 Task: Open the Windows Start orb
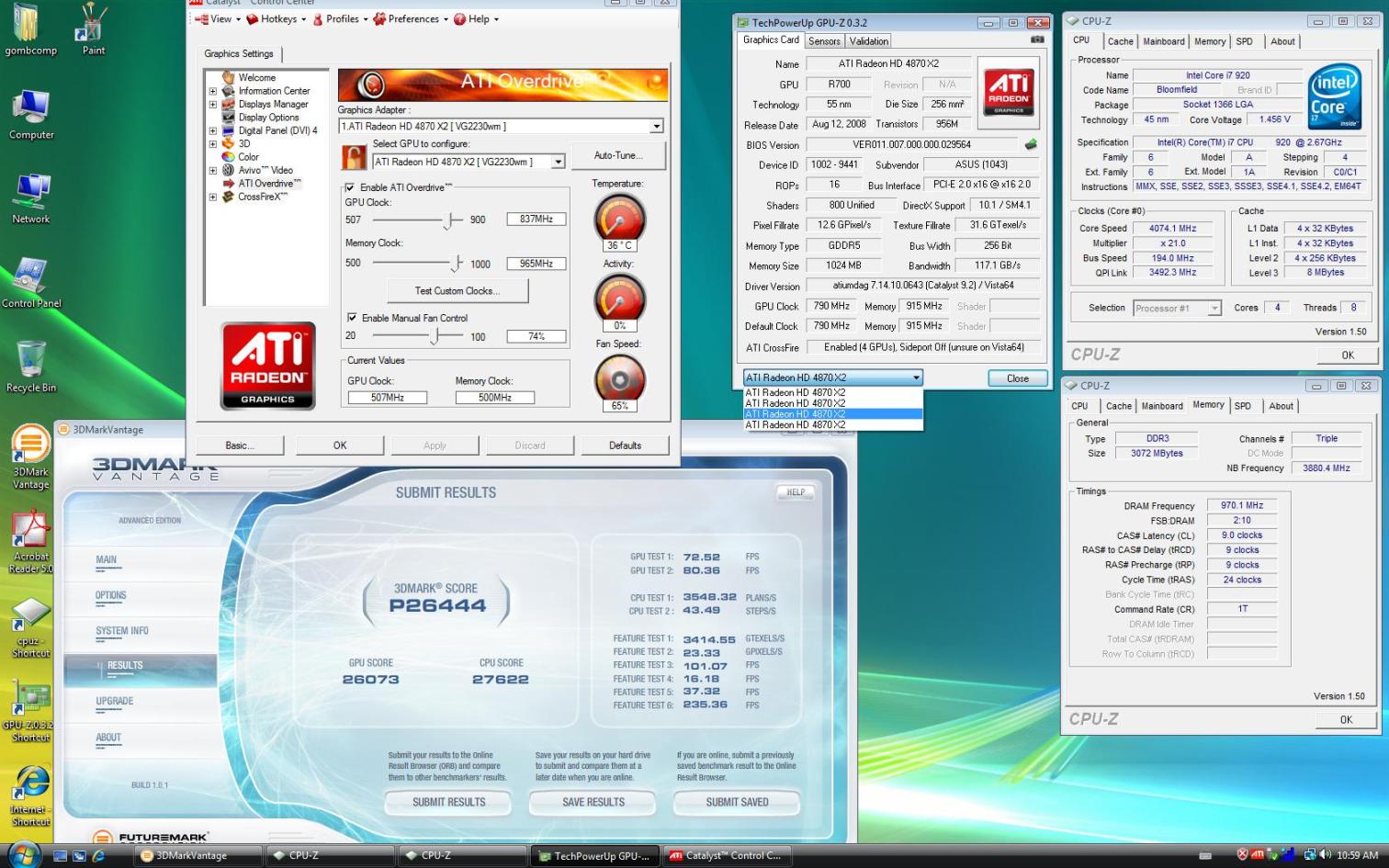click(x=23, y=854)
